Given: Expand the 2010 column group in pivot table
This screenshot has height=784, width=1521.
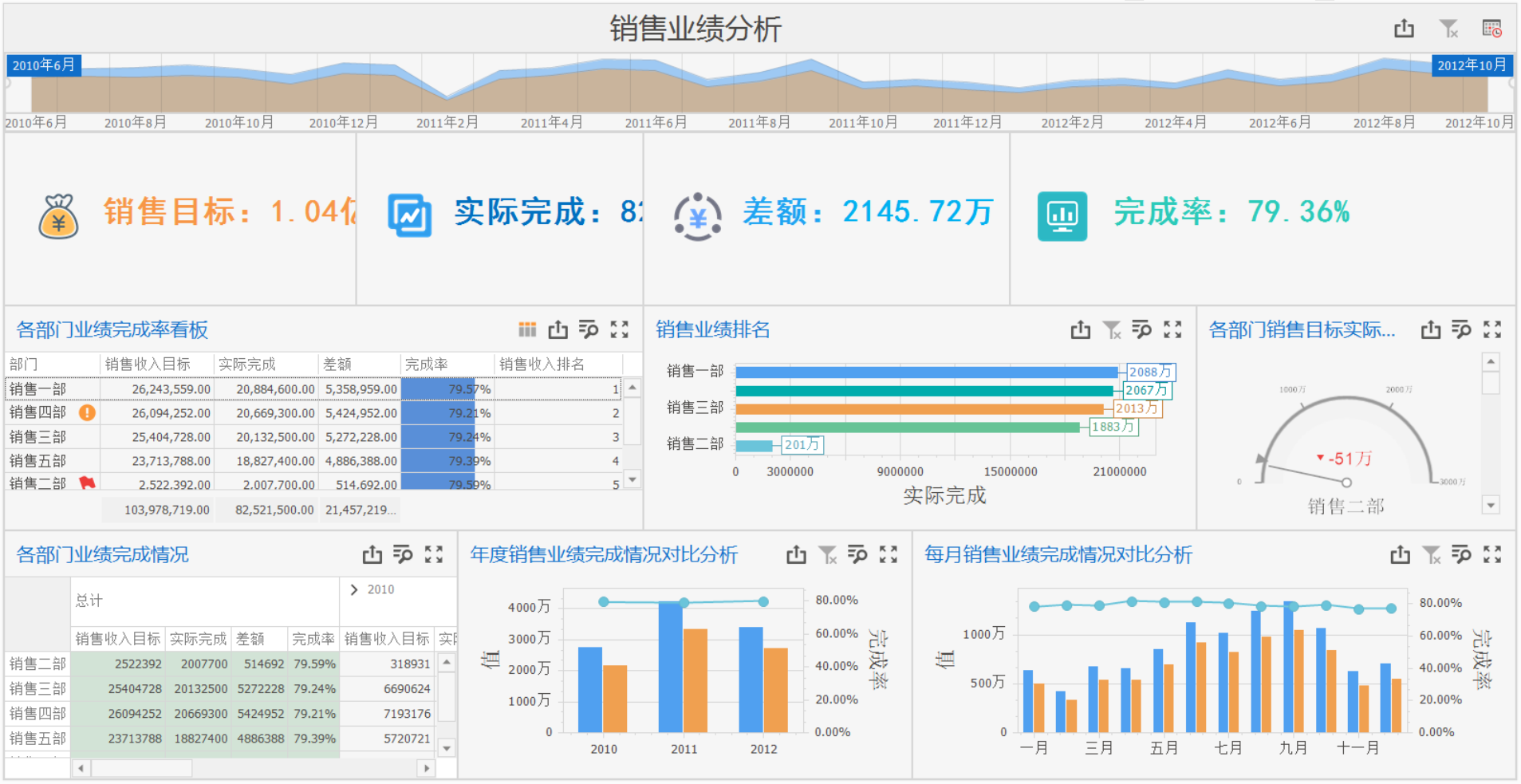Looking at the screenshot, I should (x=354, y=589).
